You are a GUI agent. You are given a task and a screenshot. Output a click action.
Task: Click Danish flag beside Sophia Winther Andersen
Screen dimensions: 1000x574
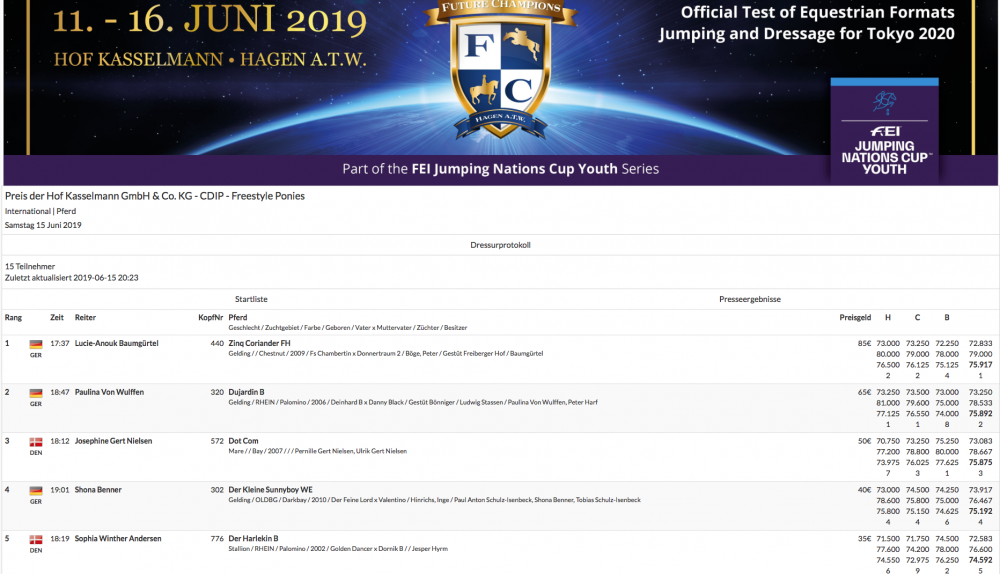click(x=37, y=540)
